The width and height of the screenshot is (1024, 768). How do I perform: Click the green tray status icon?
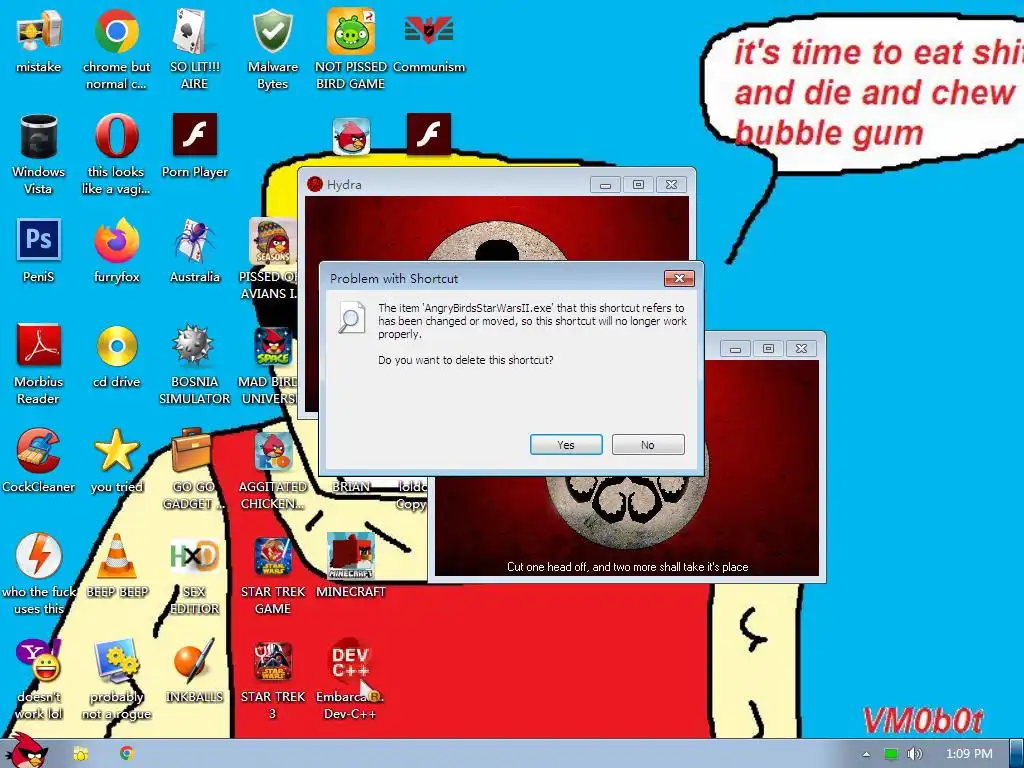pos(891,754)
